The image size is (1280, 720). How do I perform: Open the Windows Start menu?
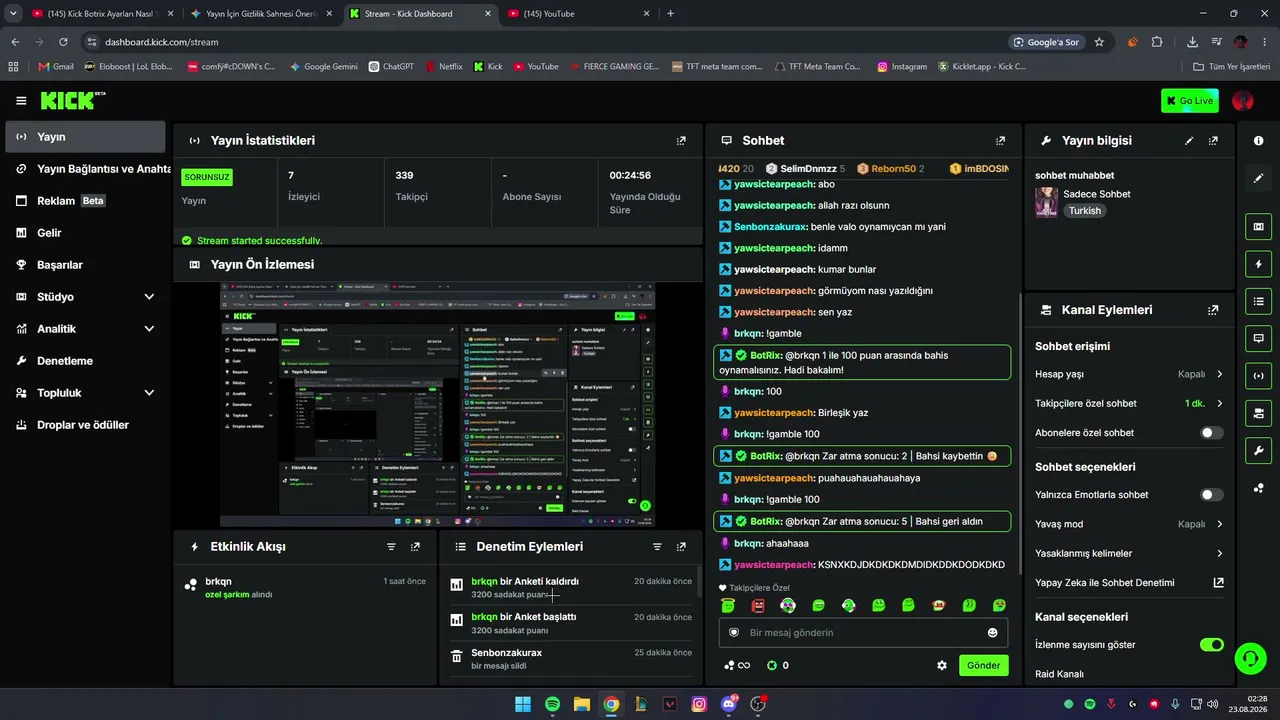pos(523,704)
